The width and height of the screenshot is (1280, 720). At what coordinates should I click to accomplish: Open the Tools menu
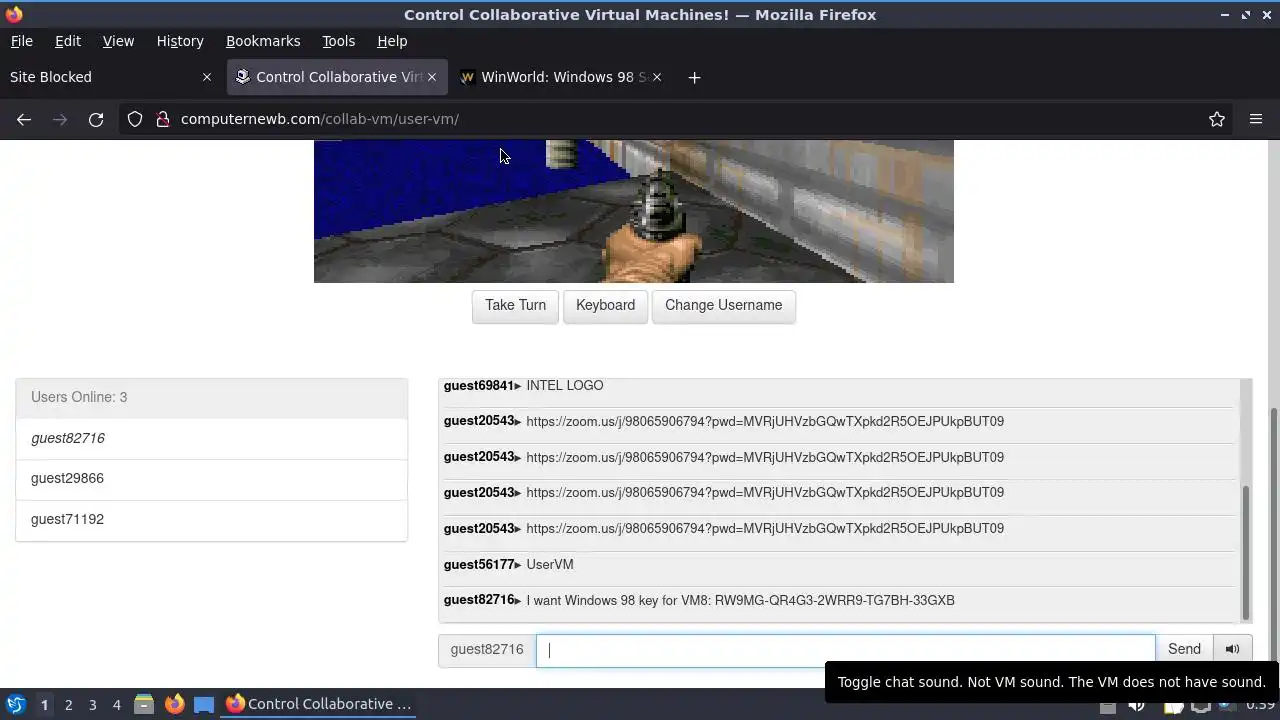(338, 41)
